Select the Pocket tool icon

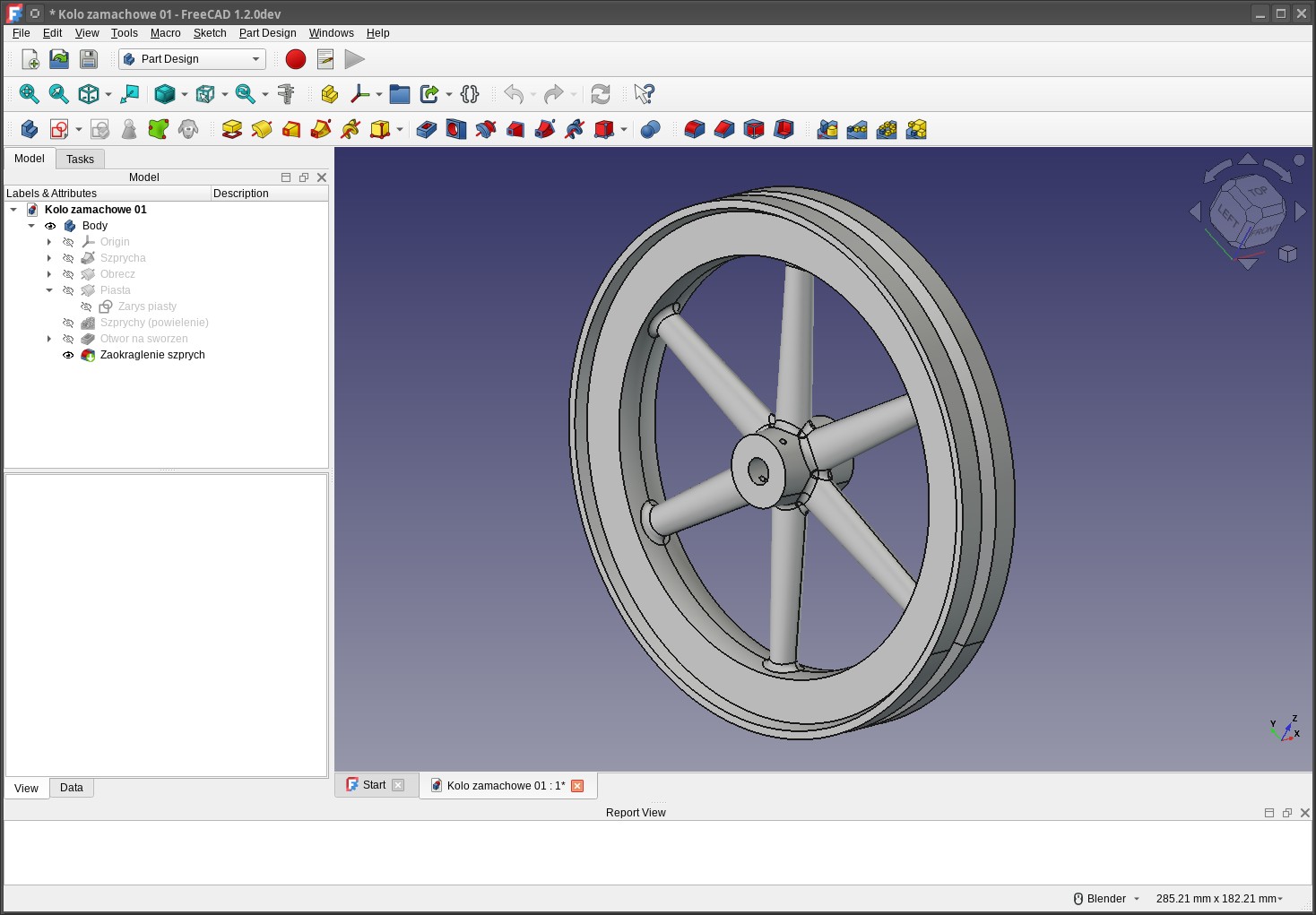pos(427,130)
